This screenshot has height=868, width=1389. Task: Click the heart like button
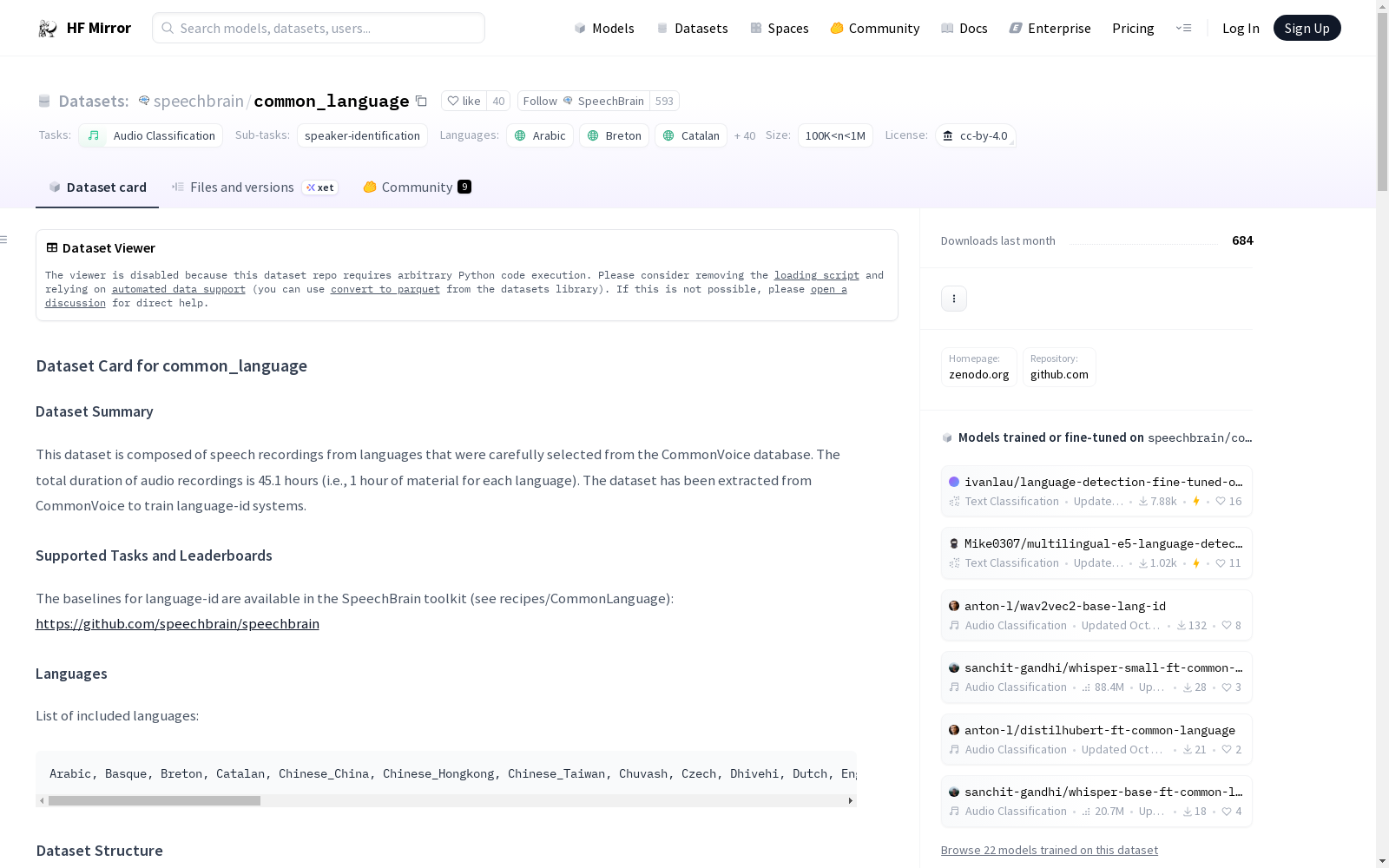[x=464, y=101]
